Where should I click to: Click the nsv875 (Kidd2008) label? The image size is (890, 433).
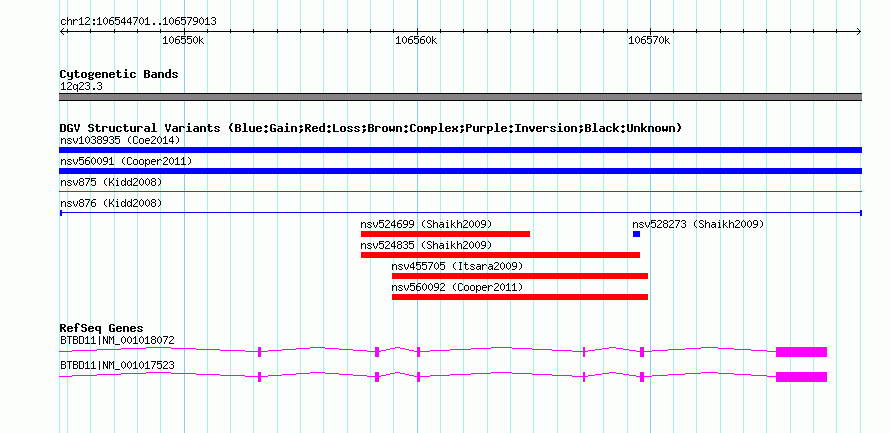pyautogui.click(x=111, y=182)
